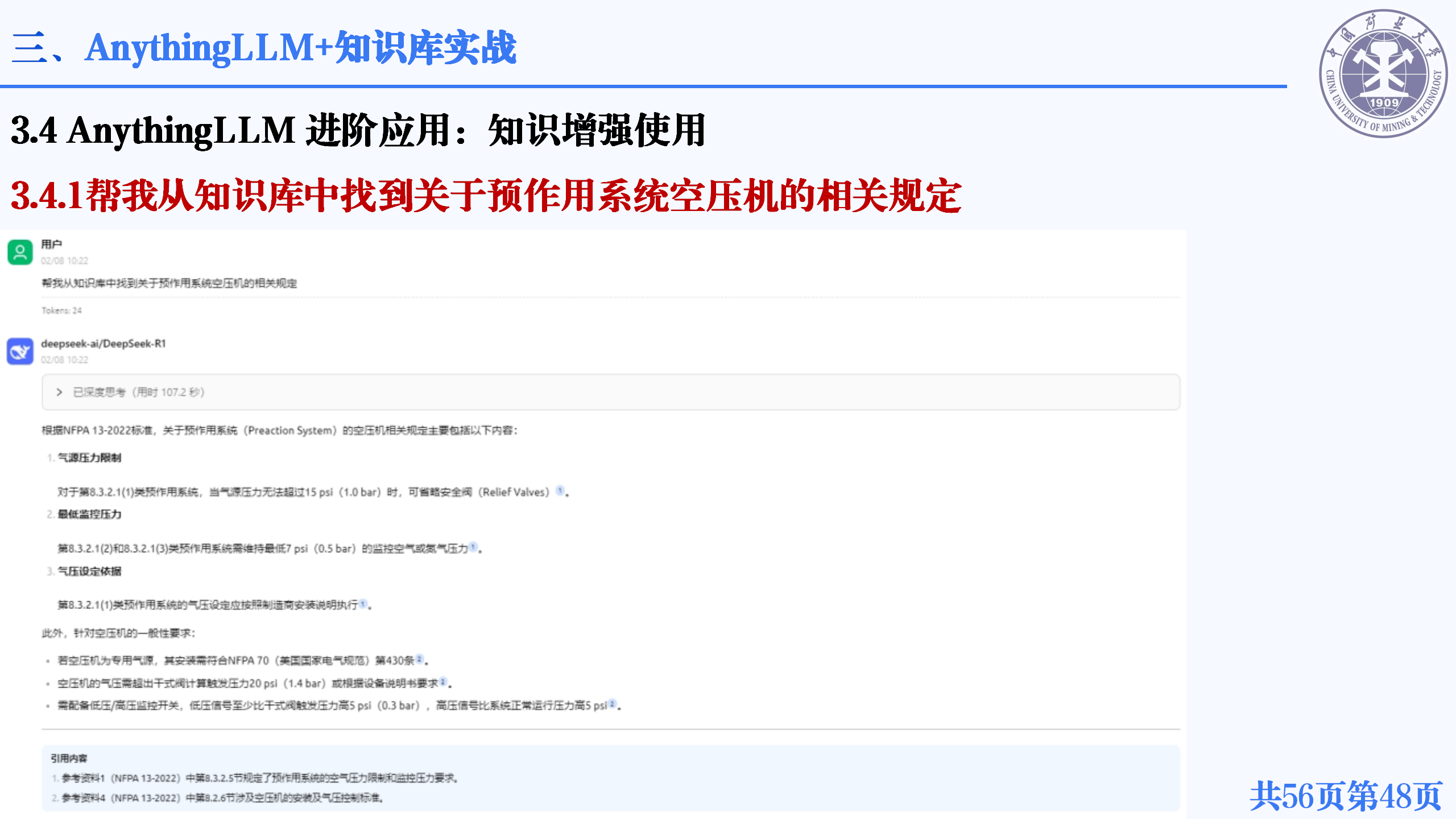1456x819 pixels.
Task: Click citation marker after '氮气压力'
Action: click(x=473, y=547)
